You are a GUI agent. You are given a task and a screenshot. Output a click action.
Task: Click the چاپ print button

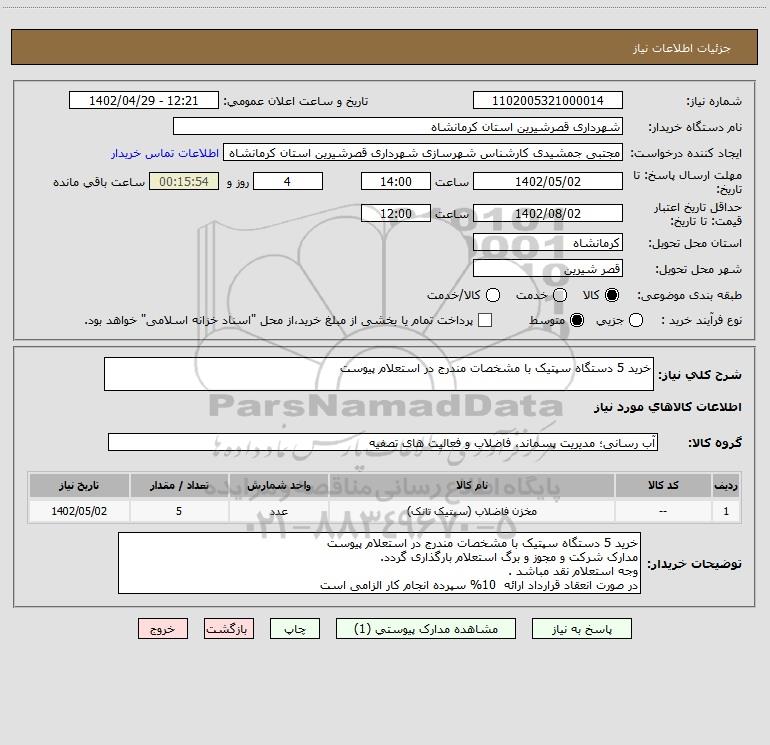pyautogui.click(x=295, y=629)
